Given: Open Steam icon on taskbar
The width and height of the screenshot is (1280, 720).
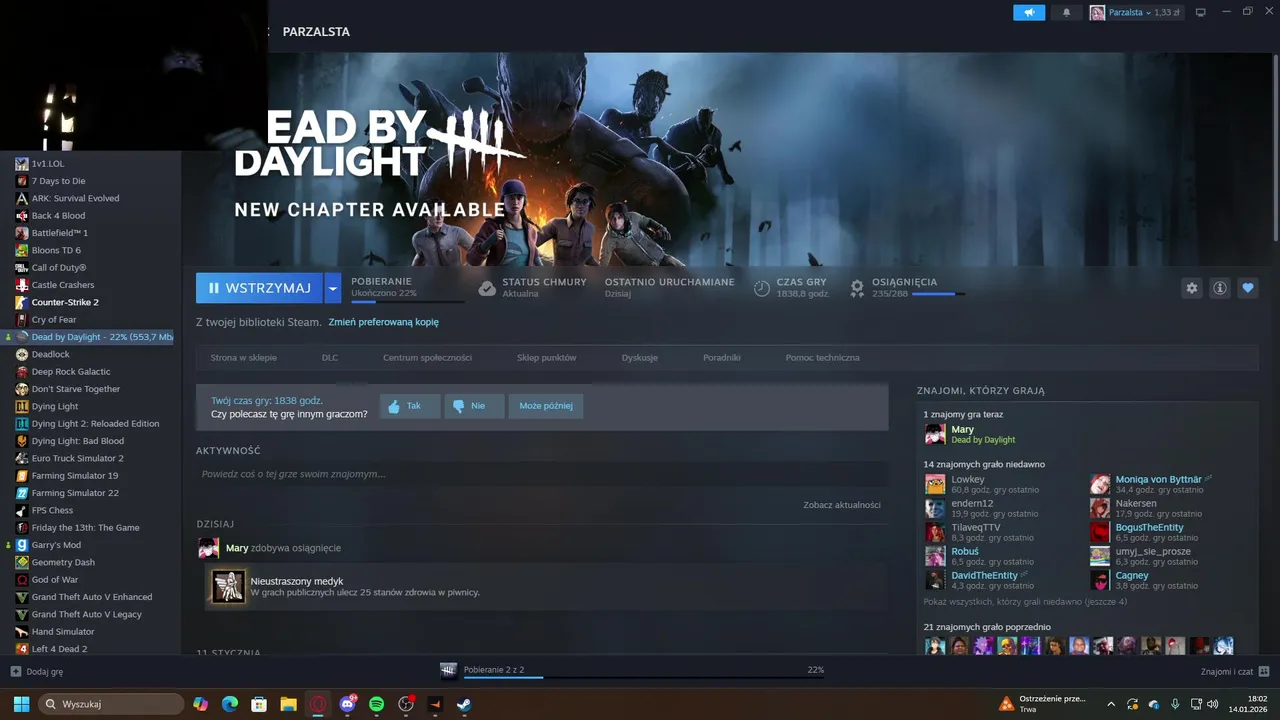Looking at the screenshot, I should [x=464, y=704].
